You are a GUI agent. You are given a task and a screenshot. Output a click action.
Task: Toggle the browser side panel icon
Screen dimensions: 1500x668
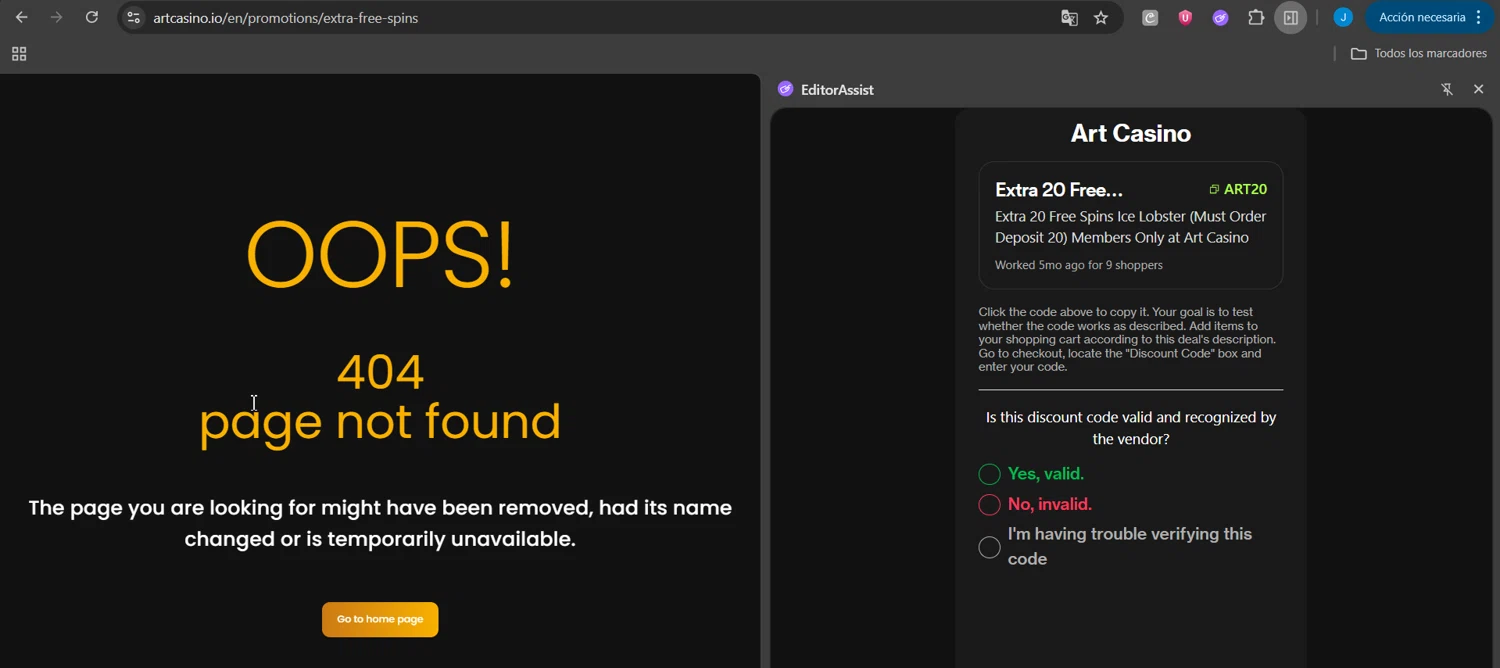pyautogui.click(x=1291, y=18)
